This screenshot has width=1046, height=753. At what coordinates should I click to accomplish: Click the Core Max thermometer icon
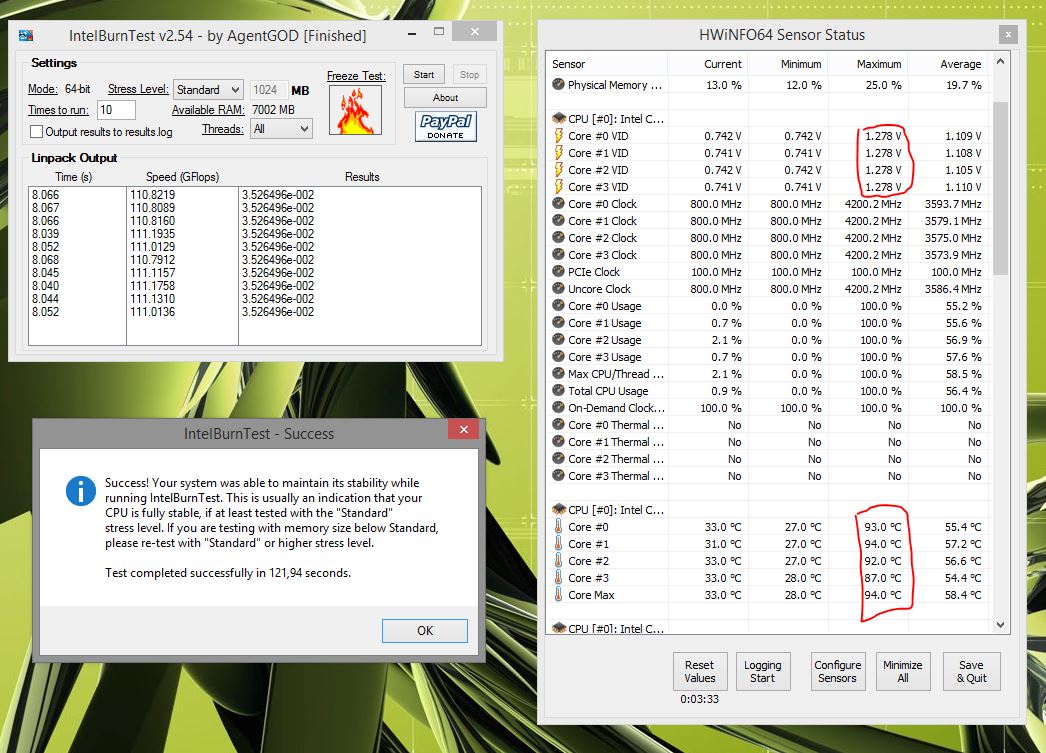click(x=558, y=595)
